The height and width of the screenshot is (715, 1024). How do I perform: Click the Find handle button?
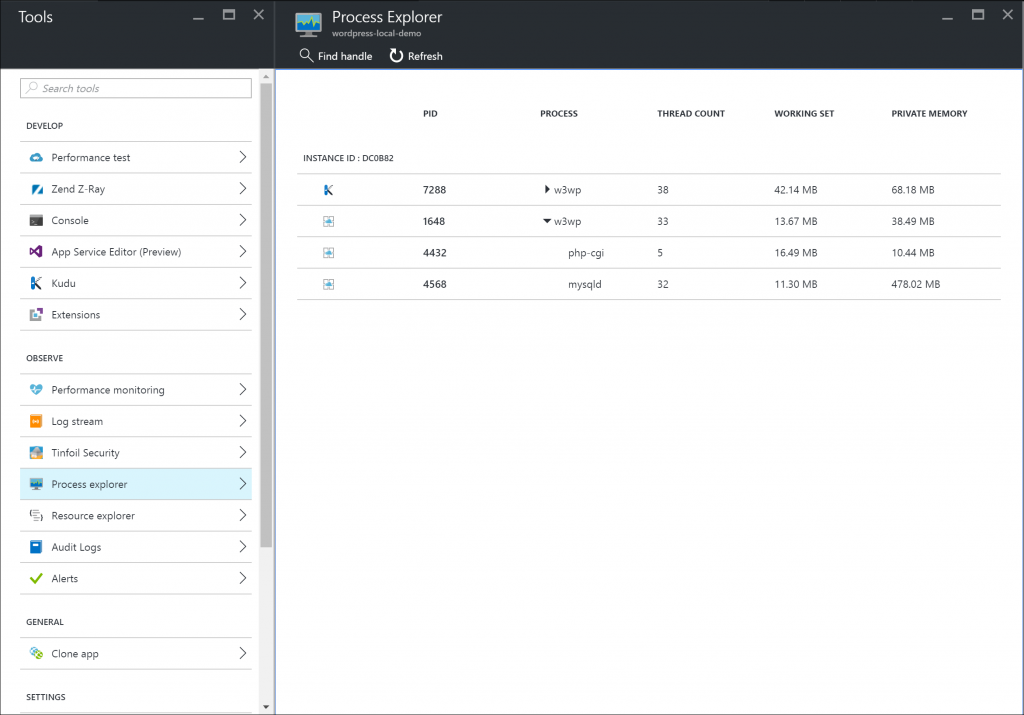click(335, 56)
